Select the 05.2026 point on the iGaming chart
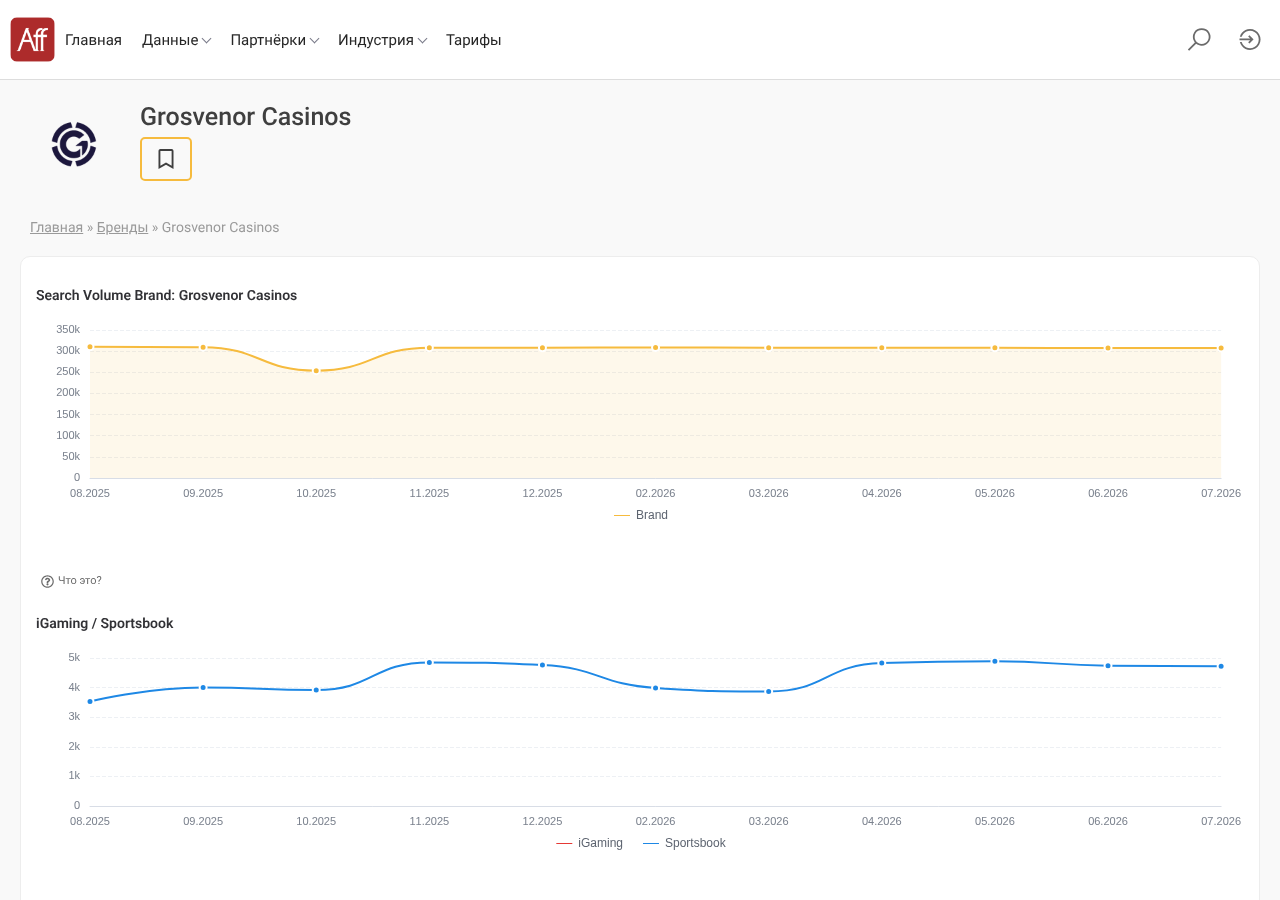1280x900 pixels. [995, 661]
